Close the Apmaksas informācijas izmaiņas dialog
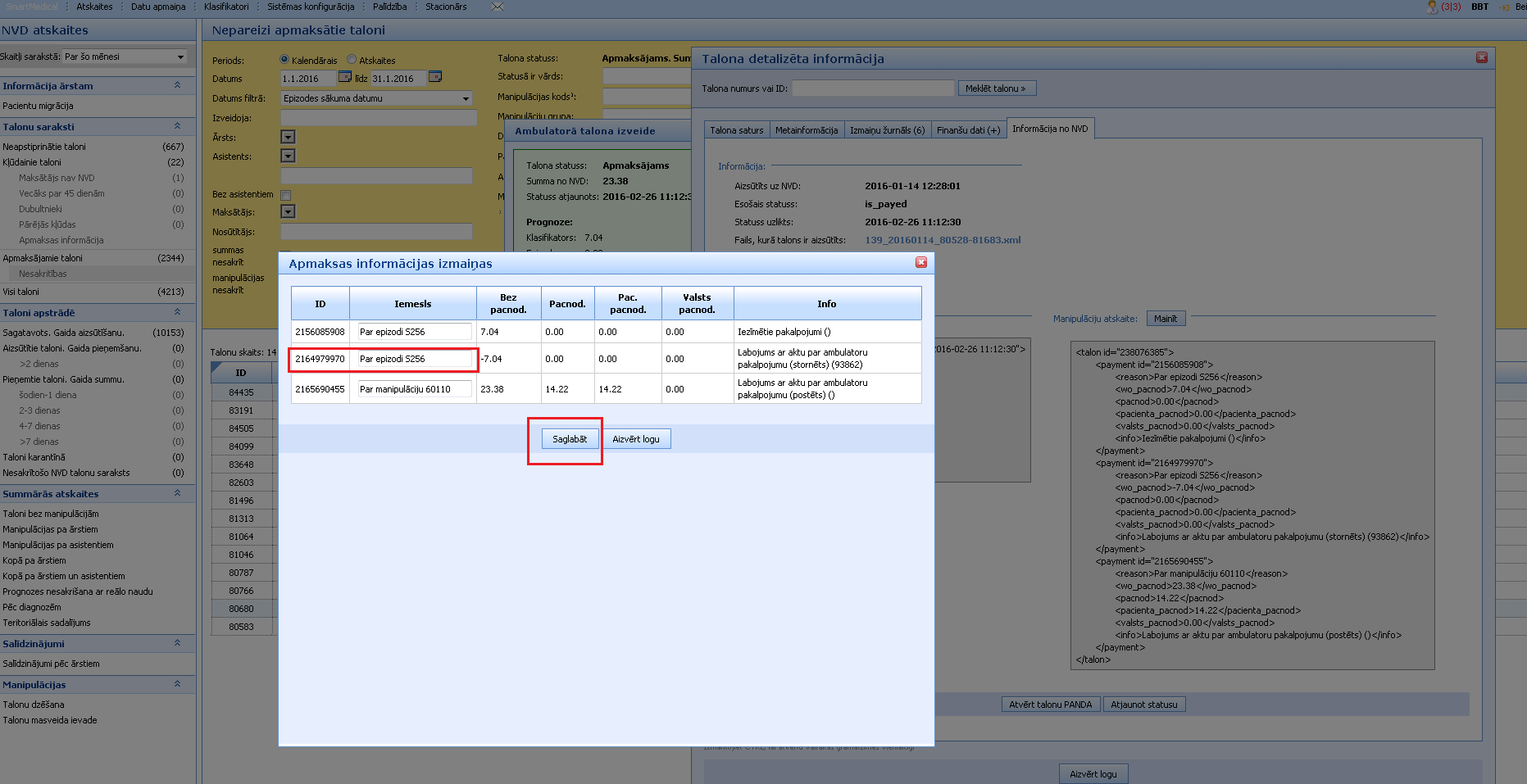The image size is (1527, 784). (921, 262)
